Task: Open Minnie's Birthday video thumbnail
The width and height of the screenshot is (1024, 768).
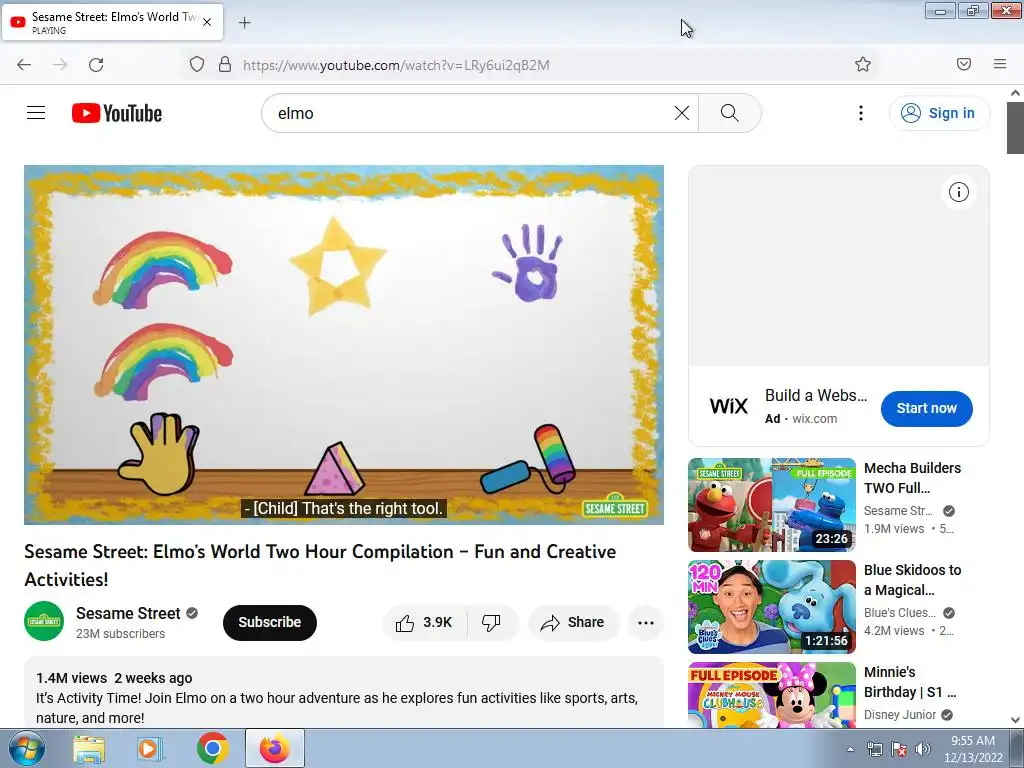Action: coord(771,695)
